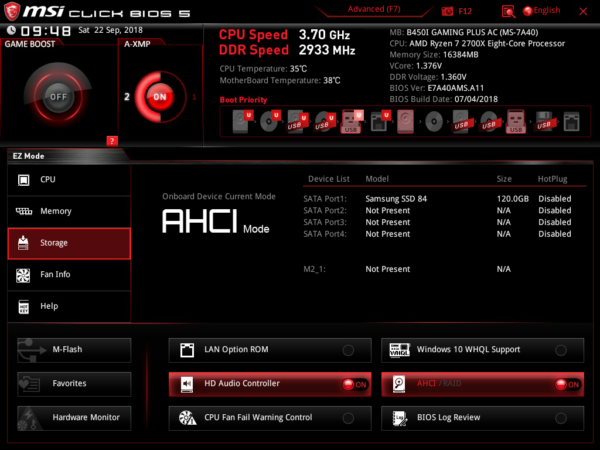This screenshot has width=600, height=450.
Task: Switch to Advanced (F7) mode
Action: click(x=374, y=9)
